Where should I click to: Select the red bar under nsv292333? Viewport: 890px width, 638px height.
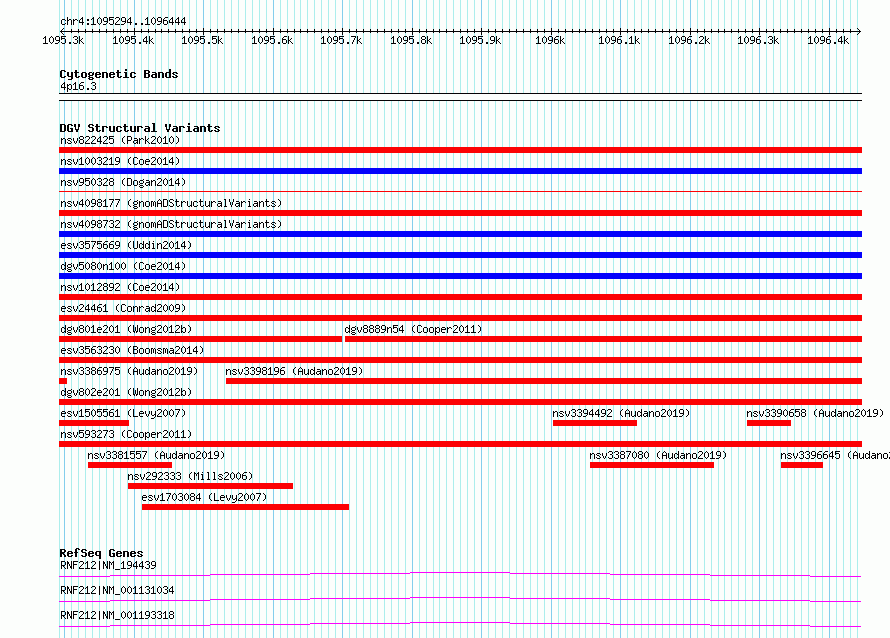click(x=211, y=486)
